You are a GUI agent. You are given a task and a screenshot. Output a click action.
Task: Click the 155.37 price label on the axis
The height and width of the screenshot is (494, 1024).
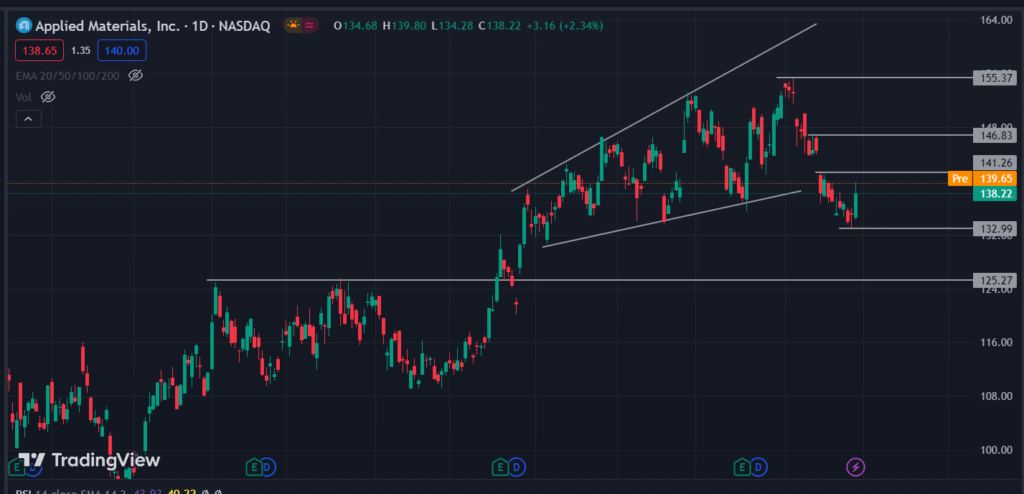coord(995,78)
